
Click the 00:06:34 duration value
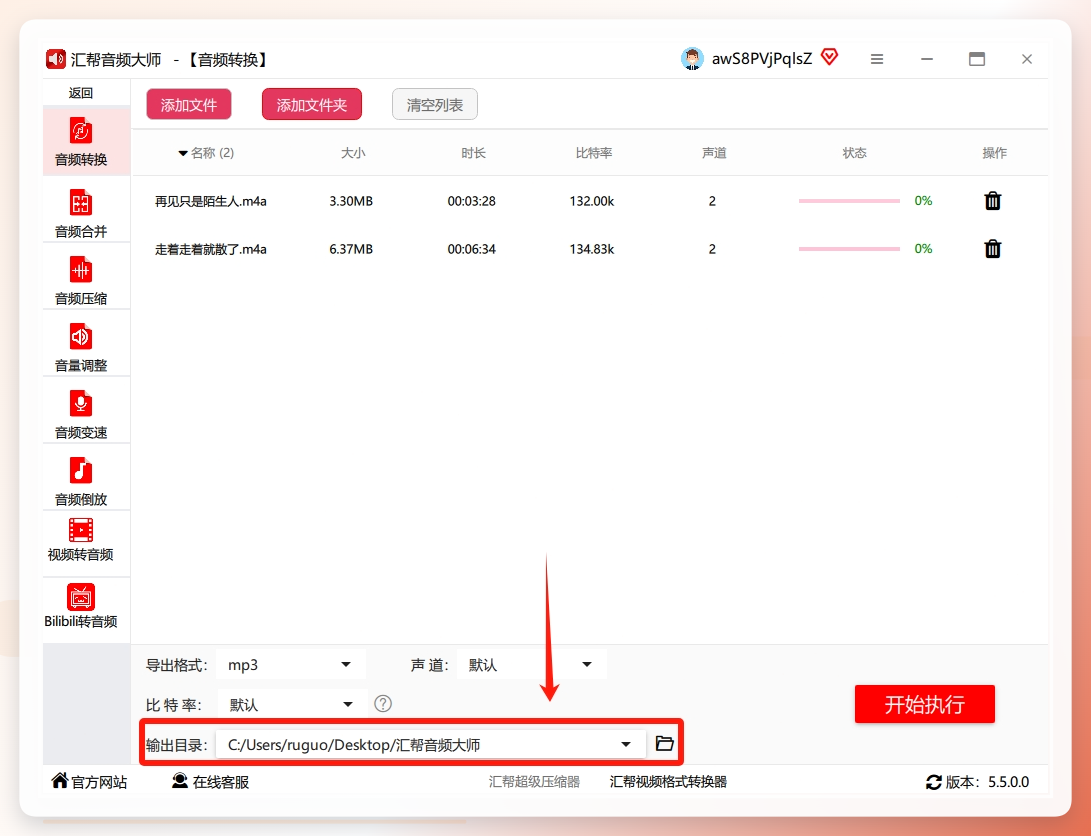click(472, 250)
